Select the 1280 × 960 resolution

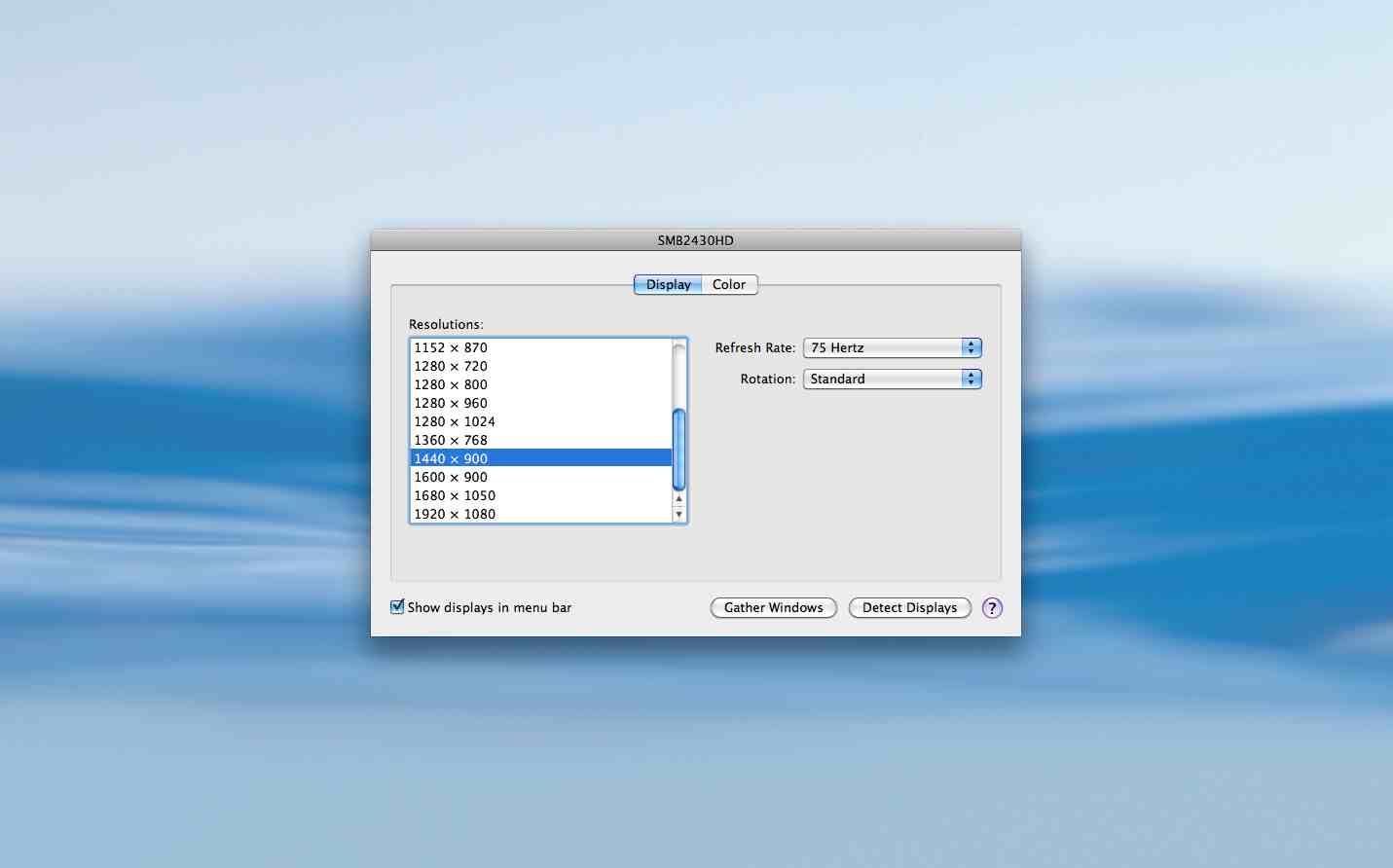coord(451,404)
